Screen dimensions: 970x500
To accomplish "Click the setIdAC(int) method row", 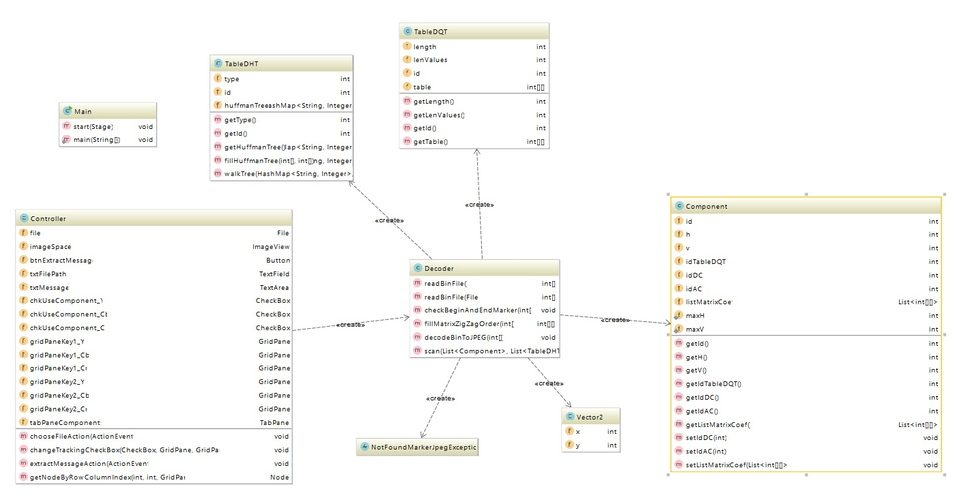I will (x=807, y=452).
